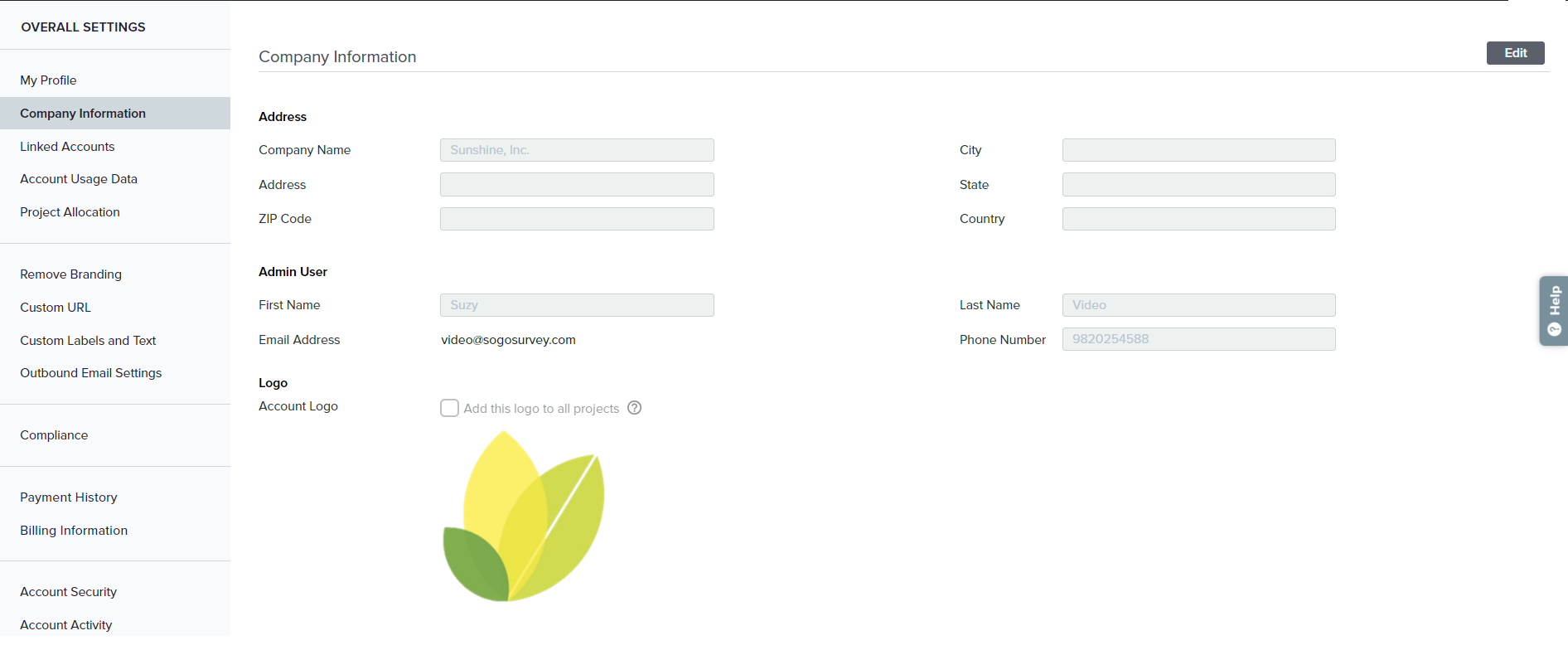Open Billing Information

coord(74,531)
